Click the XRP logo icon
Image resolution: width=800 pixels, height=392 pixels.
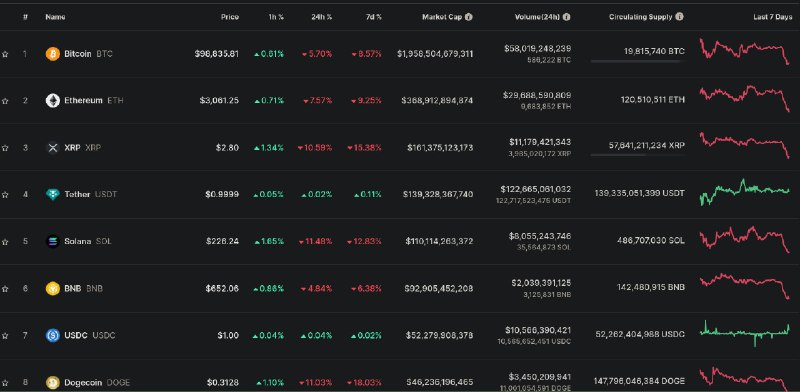click(53, 148)
